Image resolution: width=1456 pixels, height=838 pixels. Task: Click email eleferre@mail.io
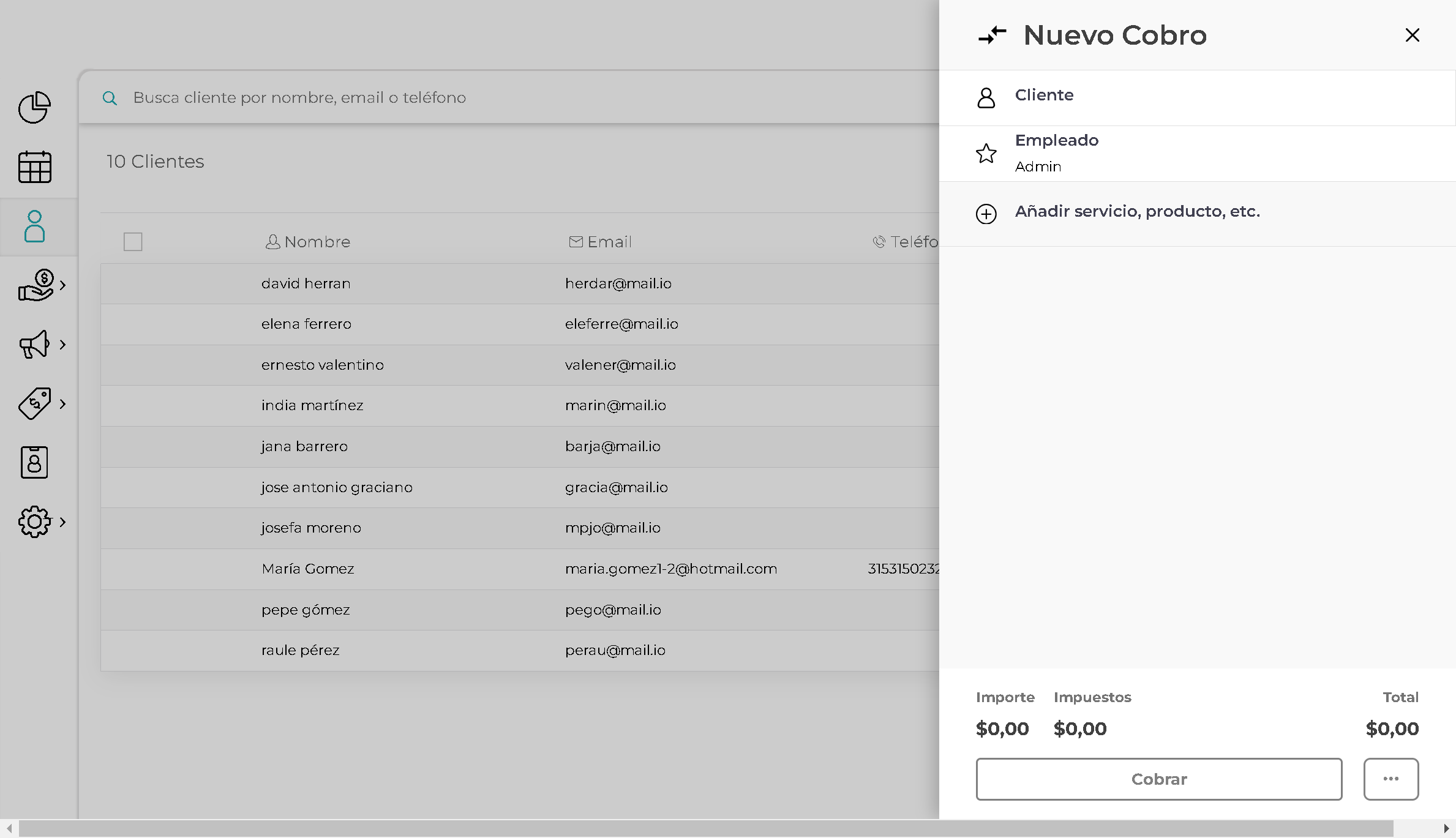coord(621,324)
